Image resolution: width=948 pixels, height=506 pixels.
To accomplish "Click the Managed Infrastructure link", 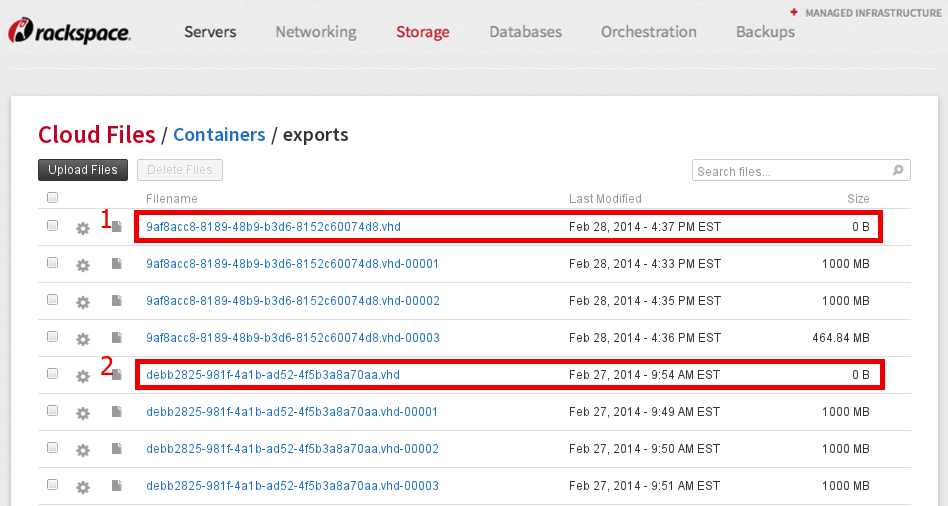I will 873,13.
